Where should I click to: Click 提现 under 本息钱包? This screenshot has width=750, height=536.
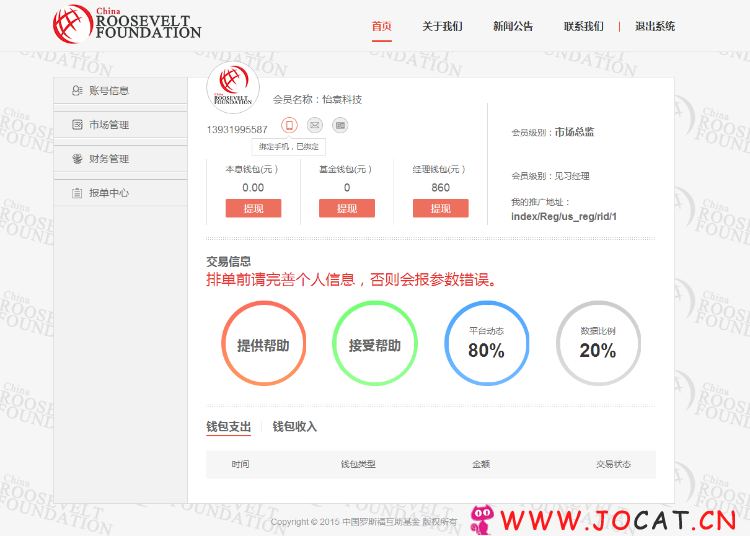point(253,208)
